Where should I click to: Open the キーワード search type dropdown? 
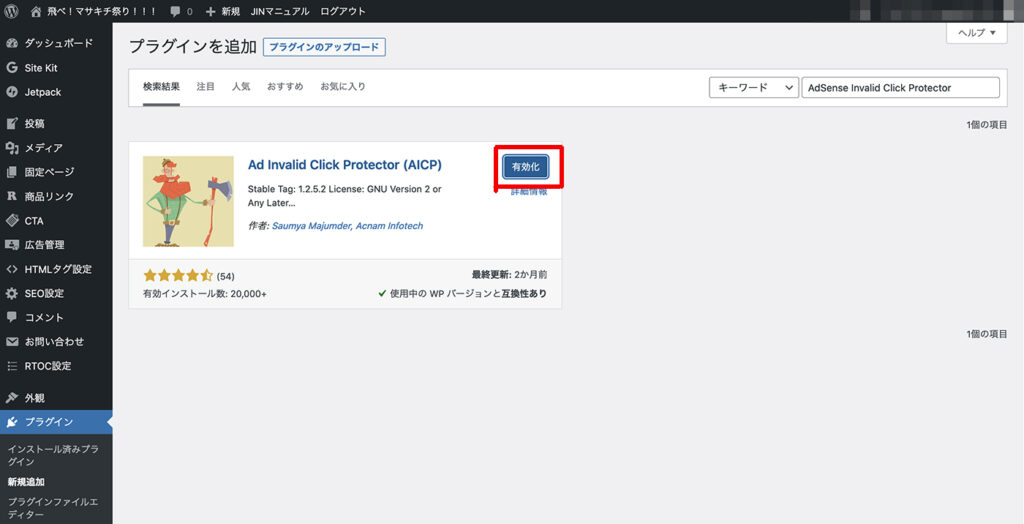click(x=754, y=88)
